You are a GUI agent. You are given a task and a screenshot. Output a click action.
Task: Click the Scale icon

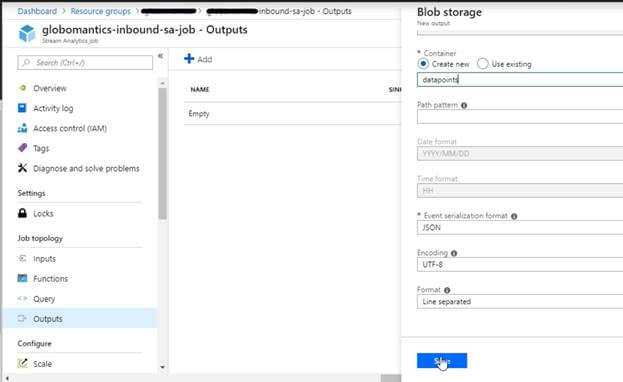pyautogui.click(x=22, y=363)
